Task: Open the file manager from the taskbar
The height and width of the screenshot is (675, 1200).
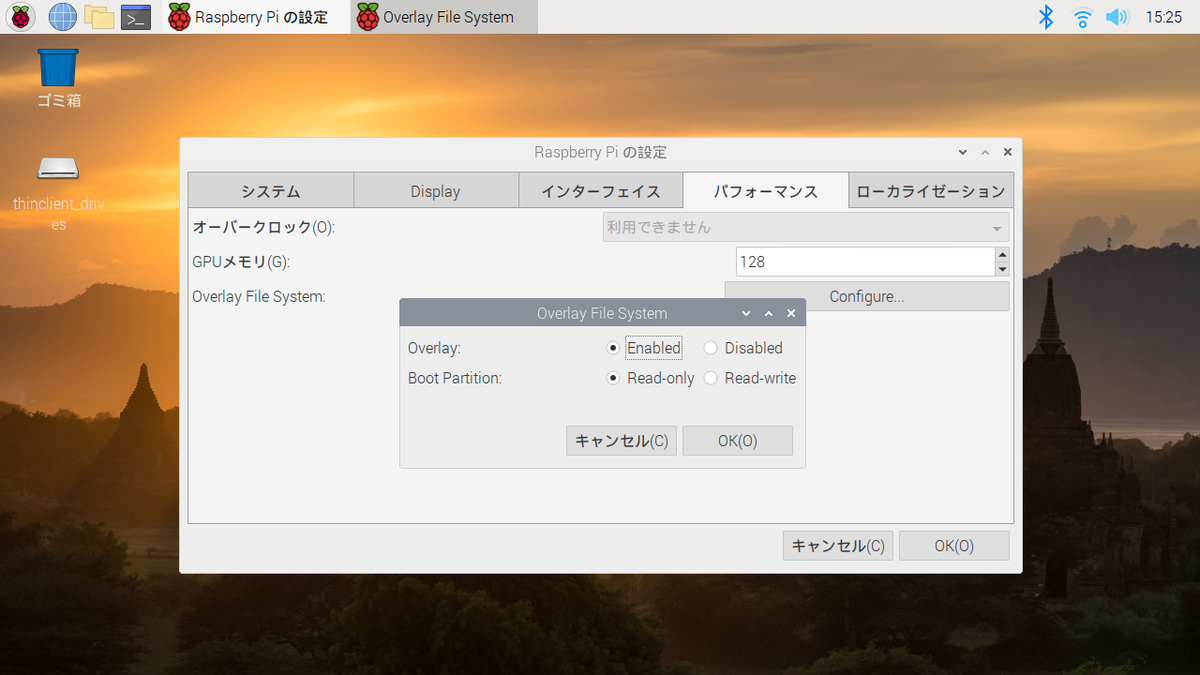Action: click(x=99, y=16)
